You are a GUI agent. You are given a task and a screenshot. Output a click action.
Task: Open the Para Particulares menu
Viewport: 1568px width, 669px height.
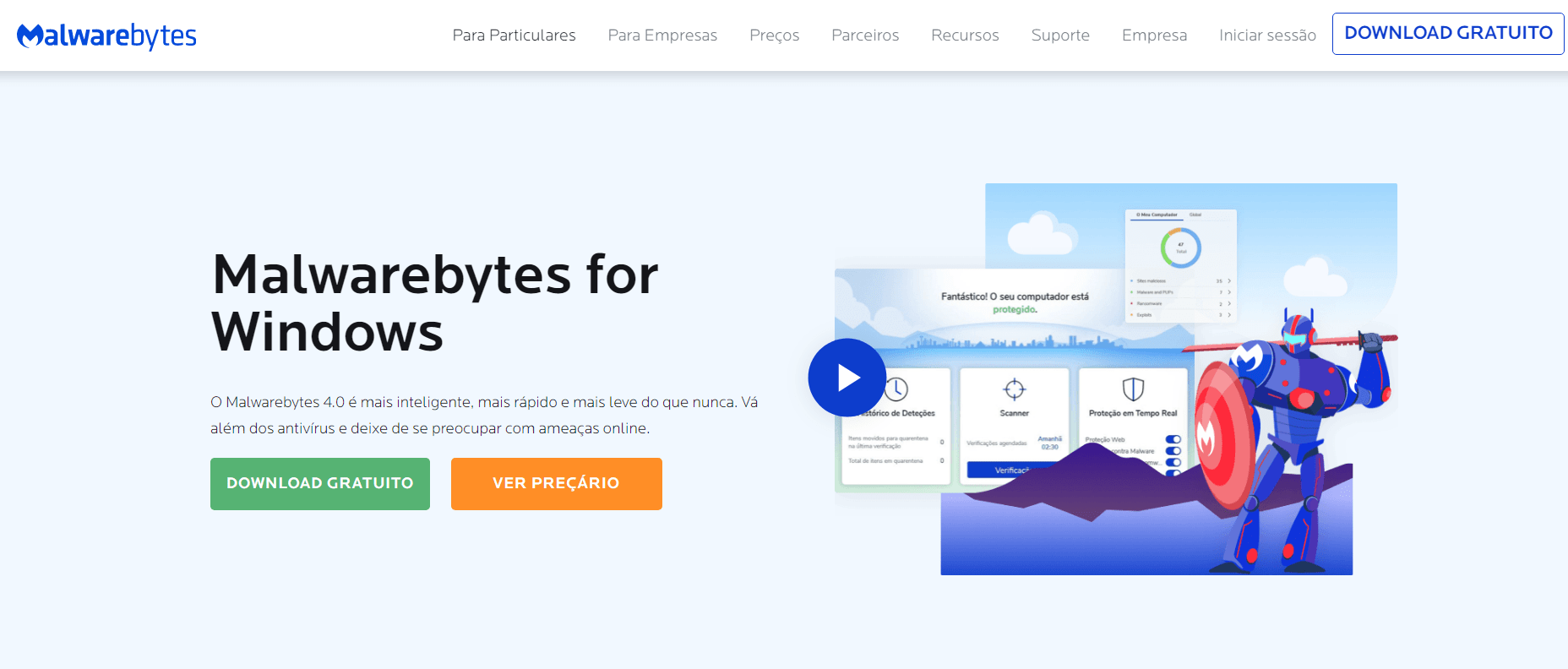pyautogui.click(x=514, y=35)
